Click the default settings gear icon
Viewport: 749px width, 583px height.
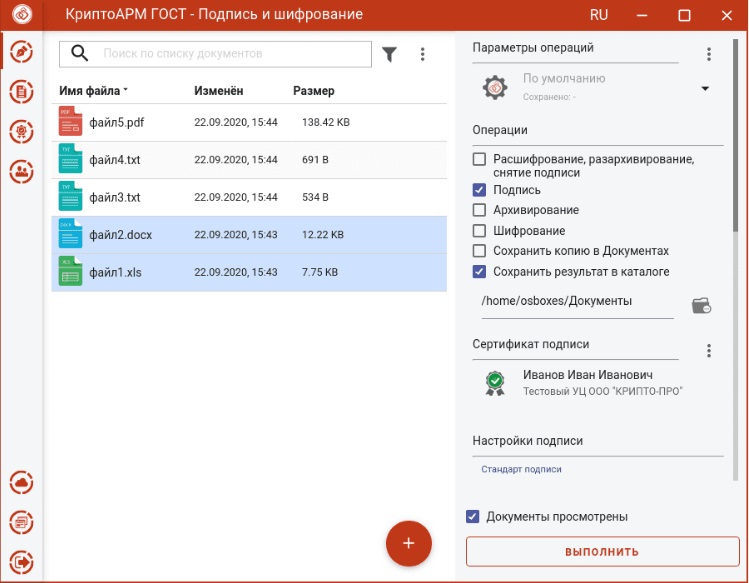click(495, 87)
